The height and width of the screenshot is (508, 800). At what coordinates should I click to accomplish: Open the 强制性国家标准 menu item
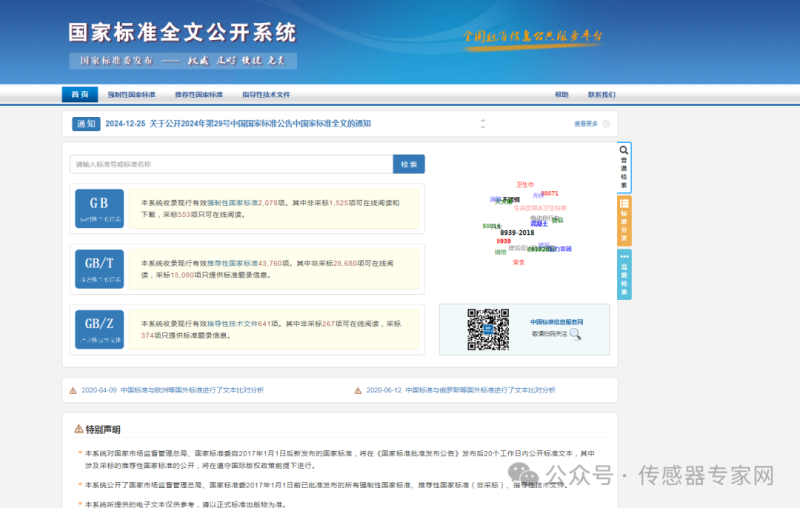pyautogui.click(x=131, y=95)
